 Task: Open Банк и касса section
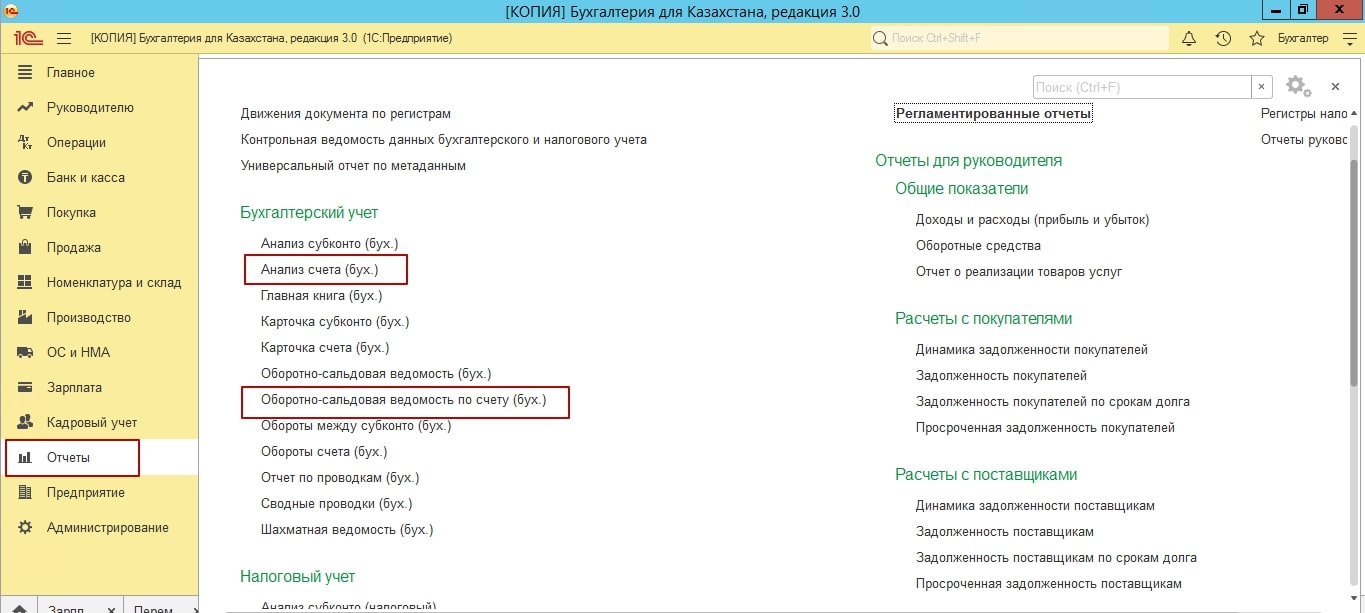point(85,177)
